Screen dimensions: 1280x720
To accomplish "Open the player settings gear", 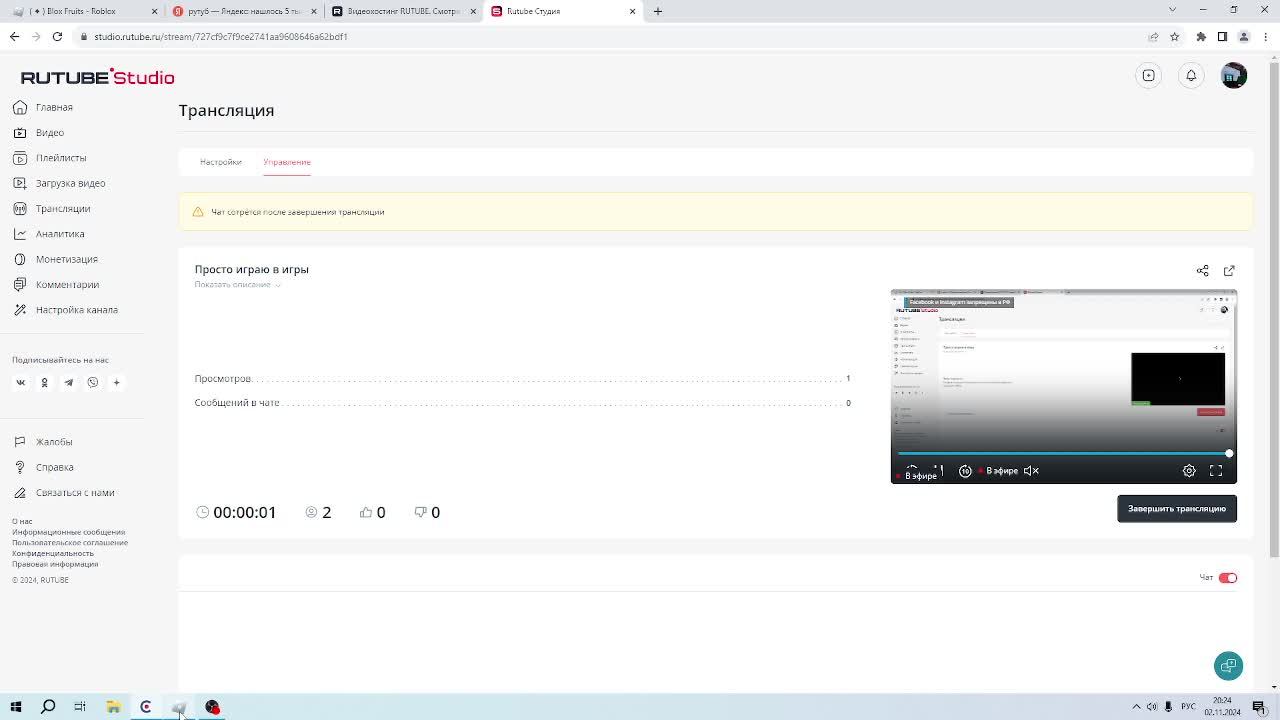I will pos(1189,470).
